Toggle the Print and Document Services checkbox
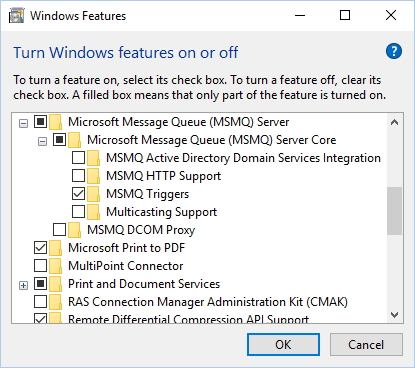Viewport: 415px width, 368px height. tap(40, 284)
